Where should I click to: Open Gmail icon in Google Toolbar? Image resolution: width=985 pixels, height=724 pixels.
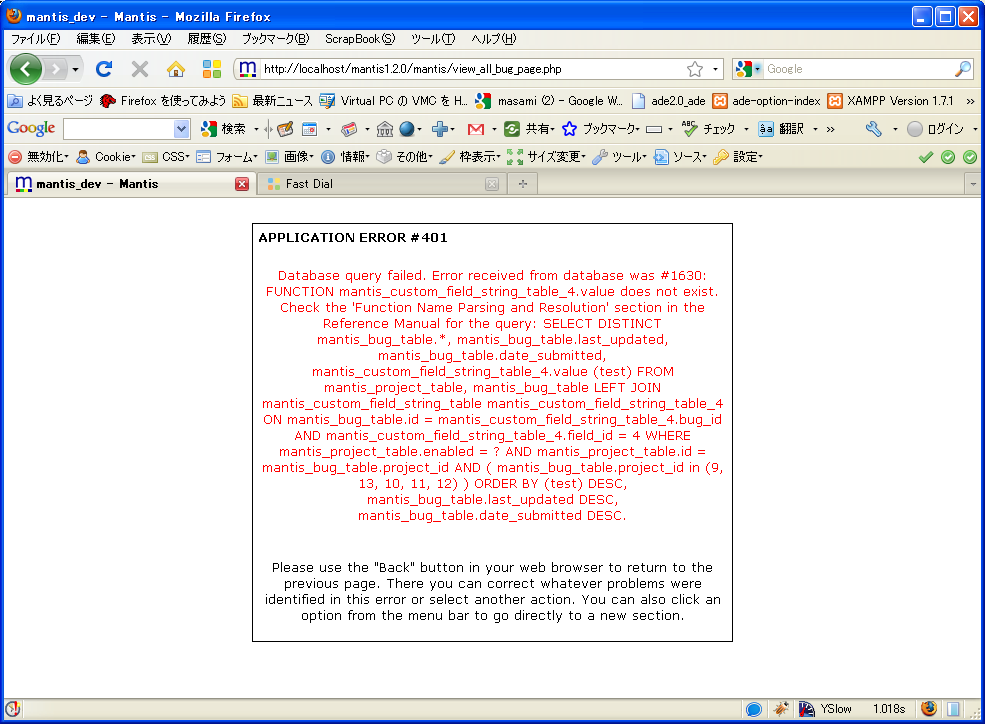pyautogui.click(x=476, y=129)
